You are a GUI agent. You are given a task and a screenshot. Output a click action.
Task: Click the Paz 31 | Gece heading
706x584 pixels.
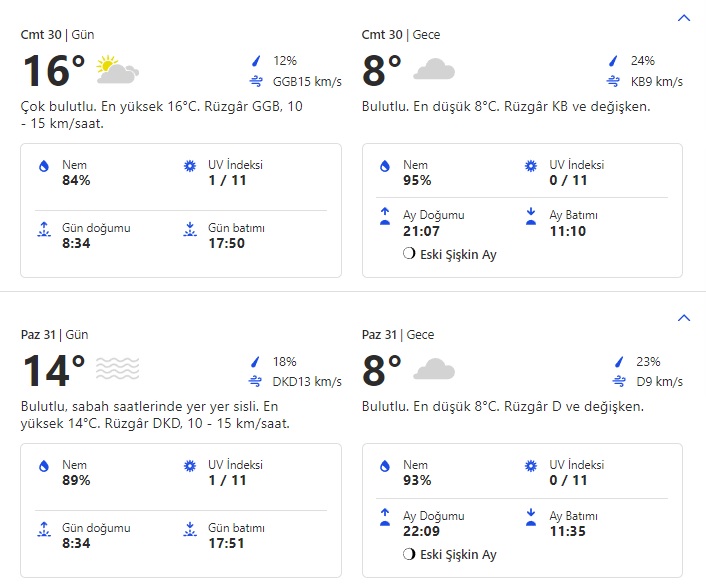pyautogui.click(x=398, y=335)
